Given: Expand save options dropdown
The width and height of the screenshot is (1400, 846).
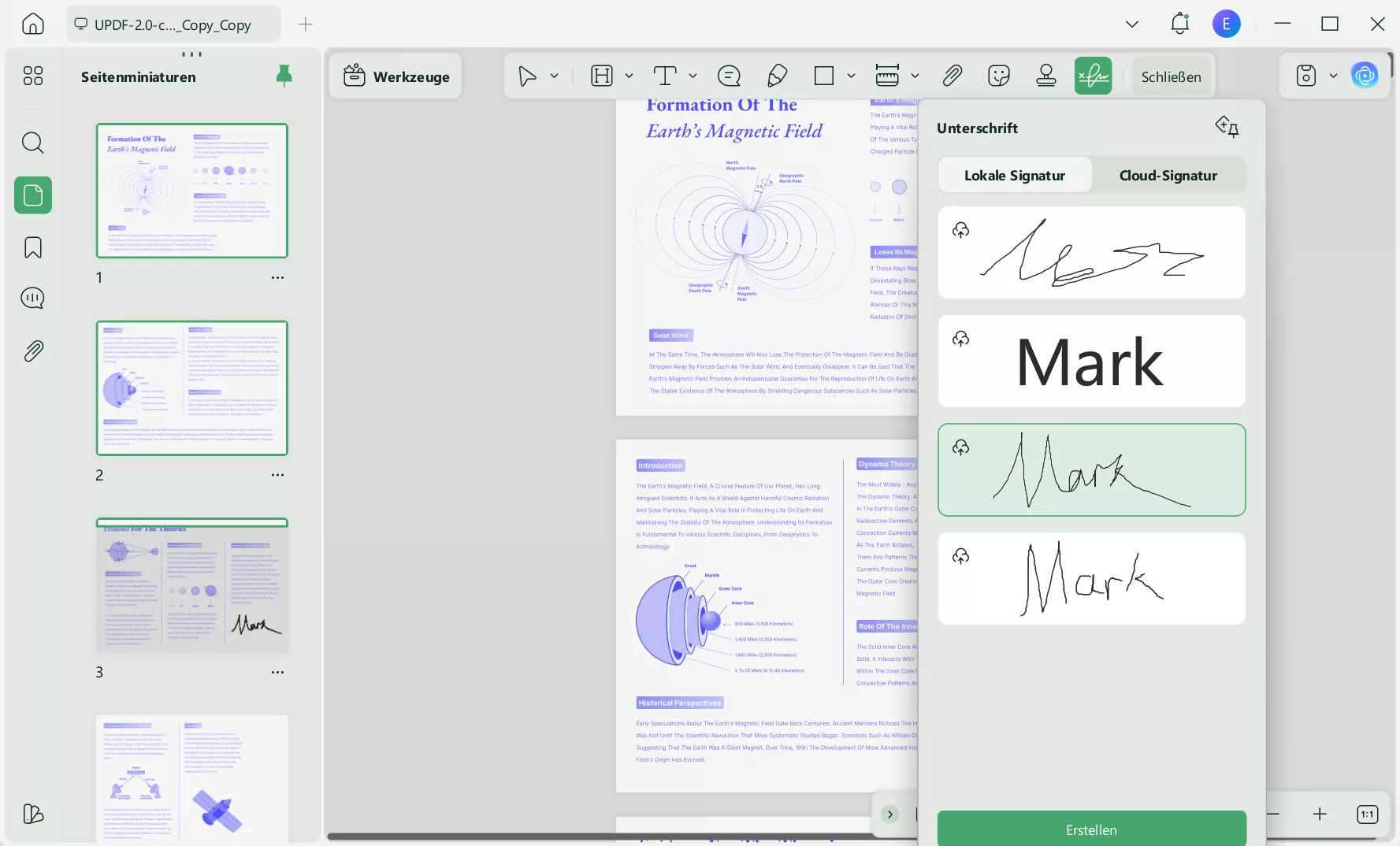Looking at the screenshot, I should click(x=1333, y=76).
